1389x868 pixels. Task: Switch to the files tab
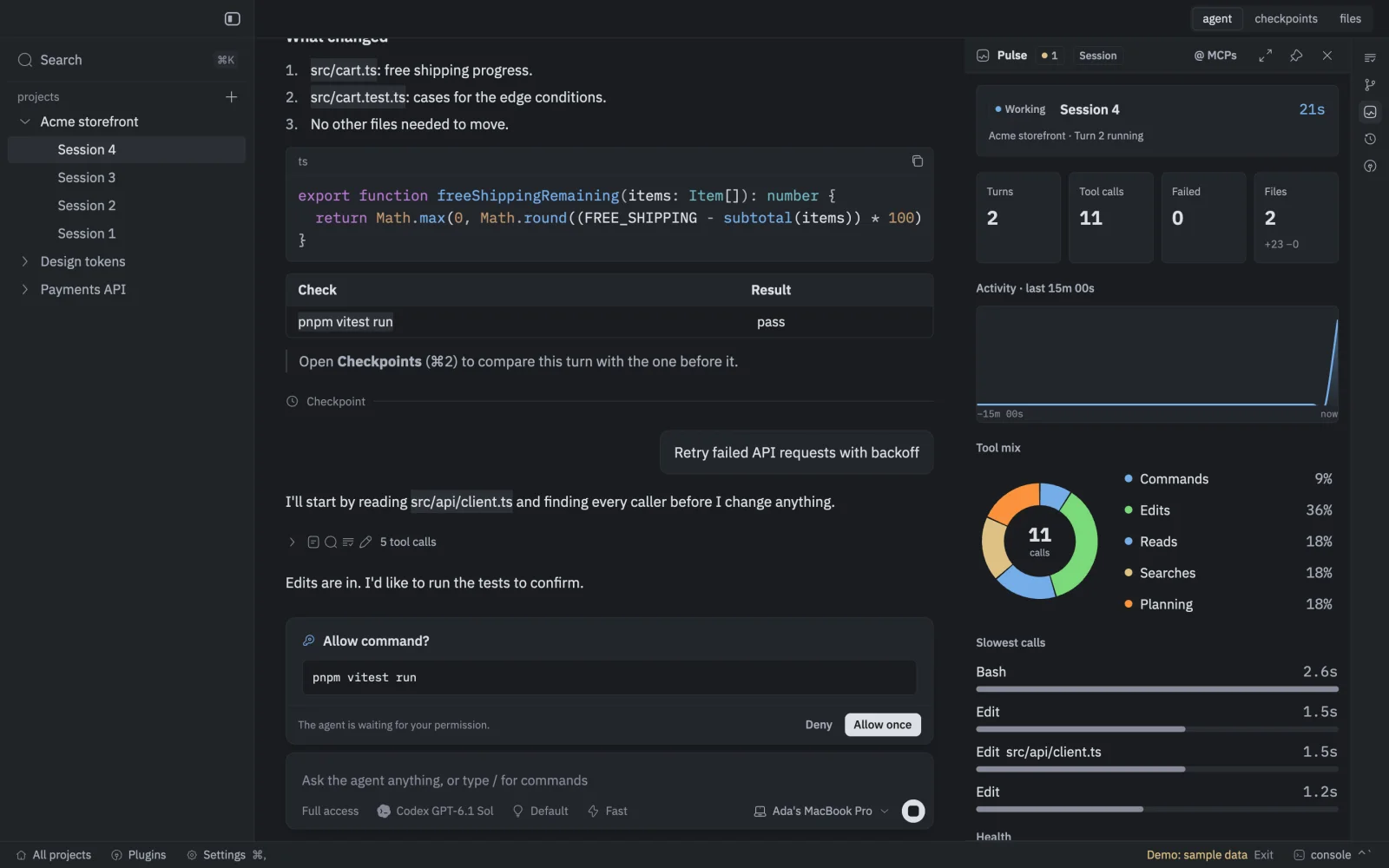1350,18
